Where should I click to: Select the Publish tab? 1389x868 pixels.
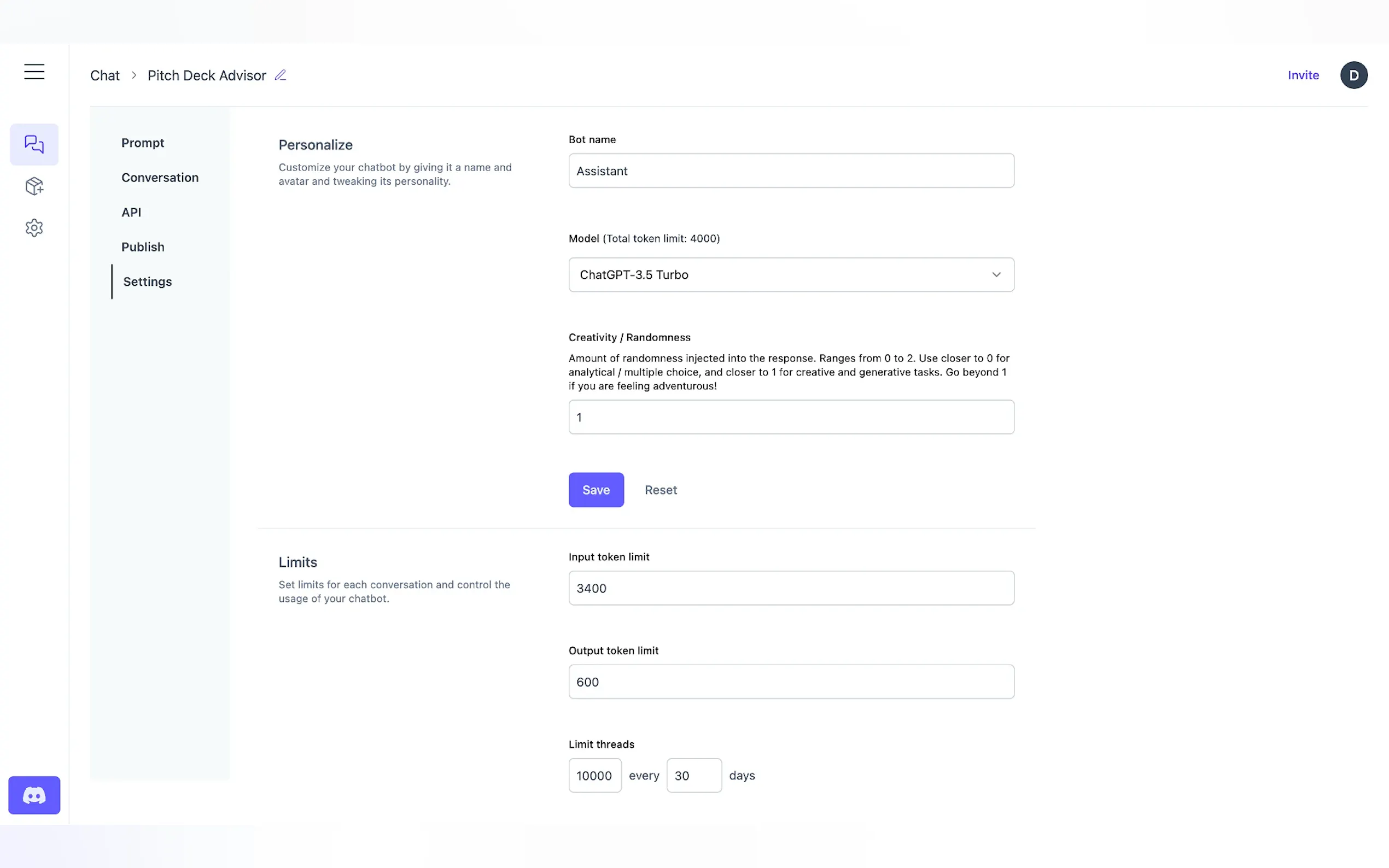pos(142,247)
